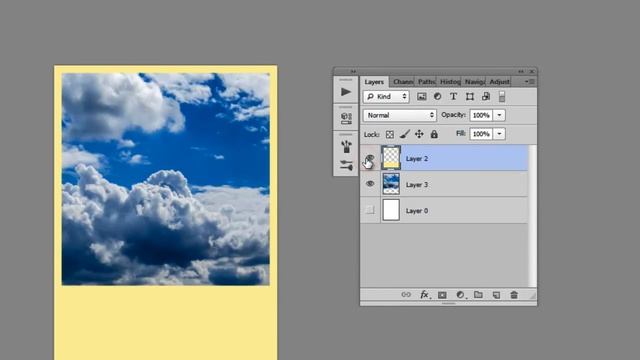The image size is (640, 360).
Task: Create a new layer icon
Action: pos(496,295)
